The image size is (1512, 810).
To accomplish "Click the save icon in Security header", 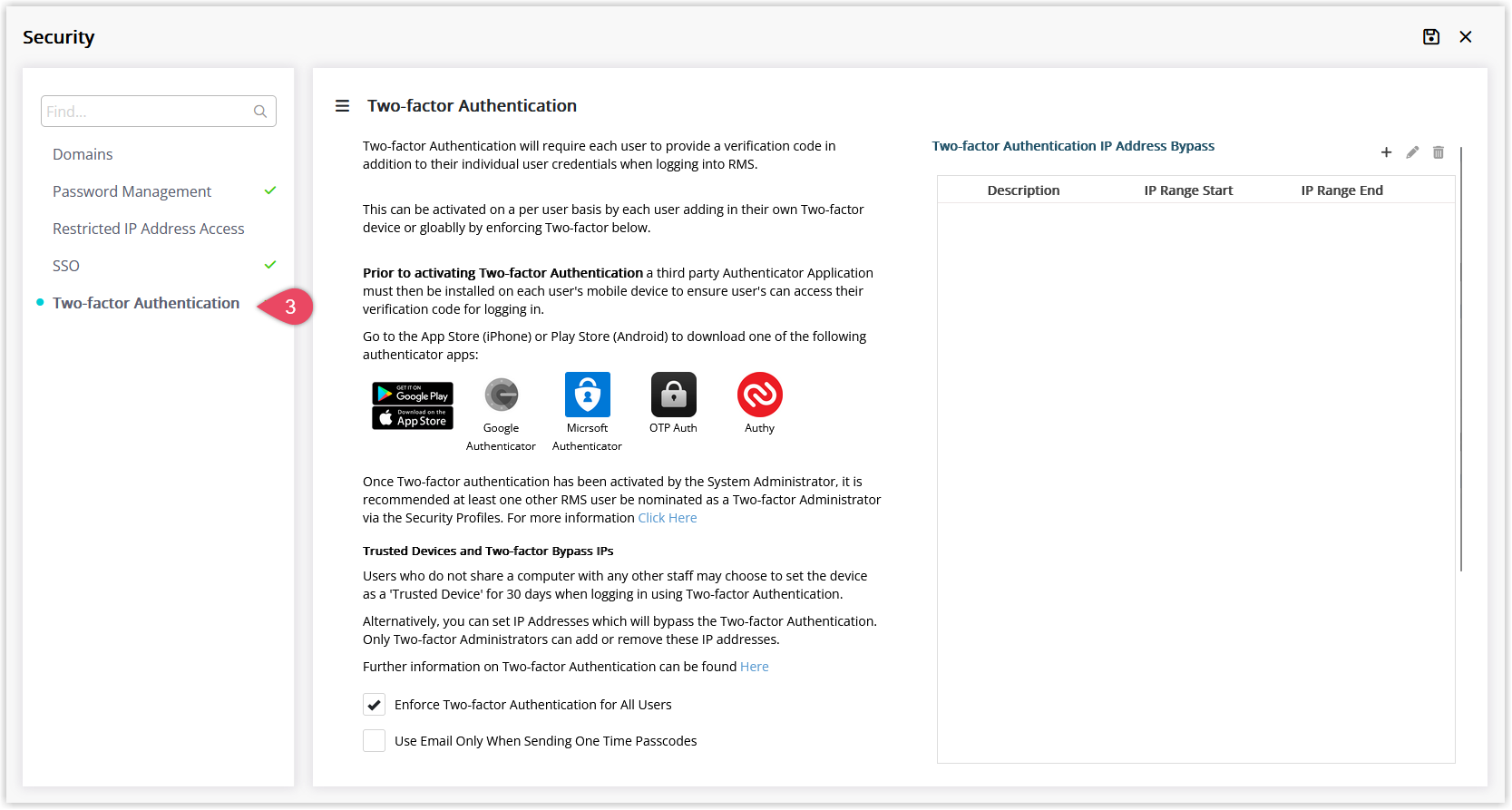I will 1431,37.
